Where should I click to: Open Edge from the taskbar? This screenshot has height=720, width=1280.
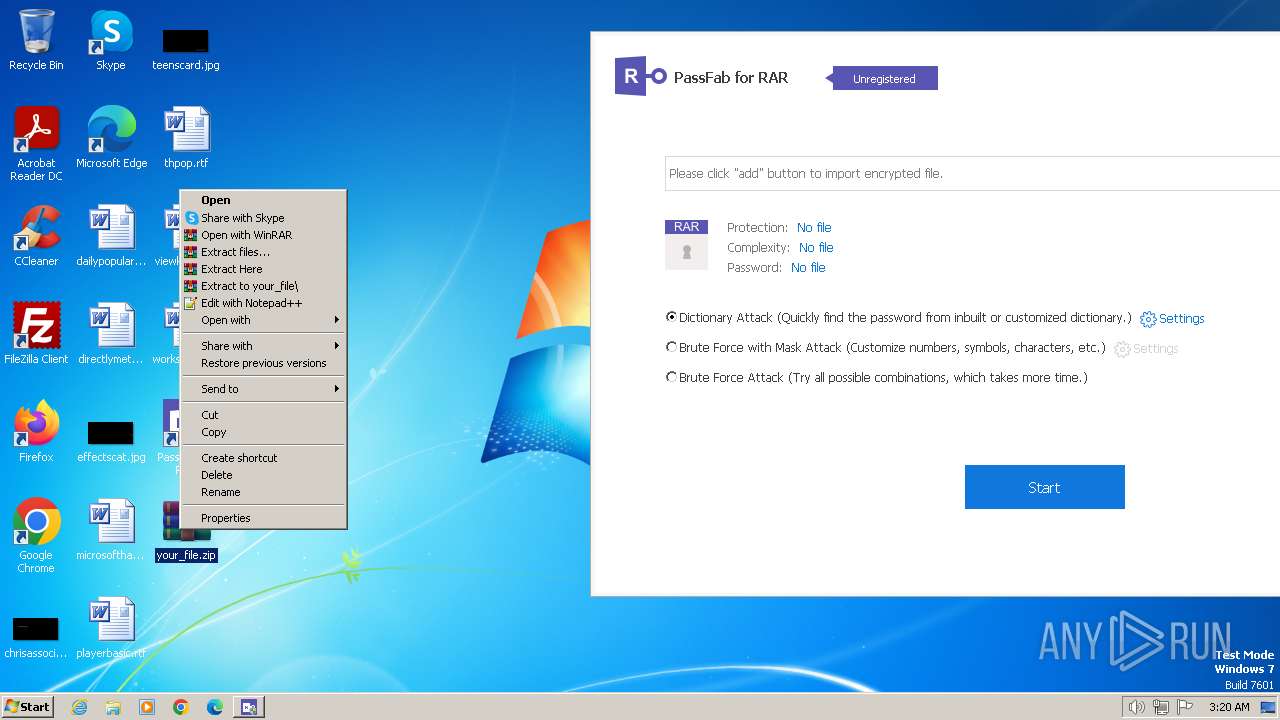(215, 707)
